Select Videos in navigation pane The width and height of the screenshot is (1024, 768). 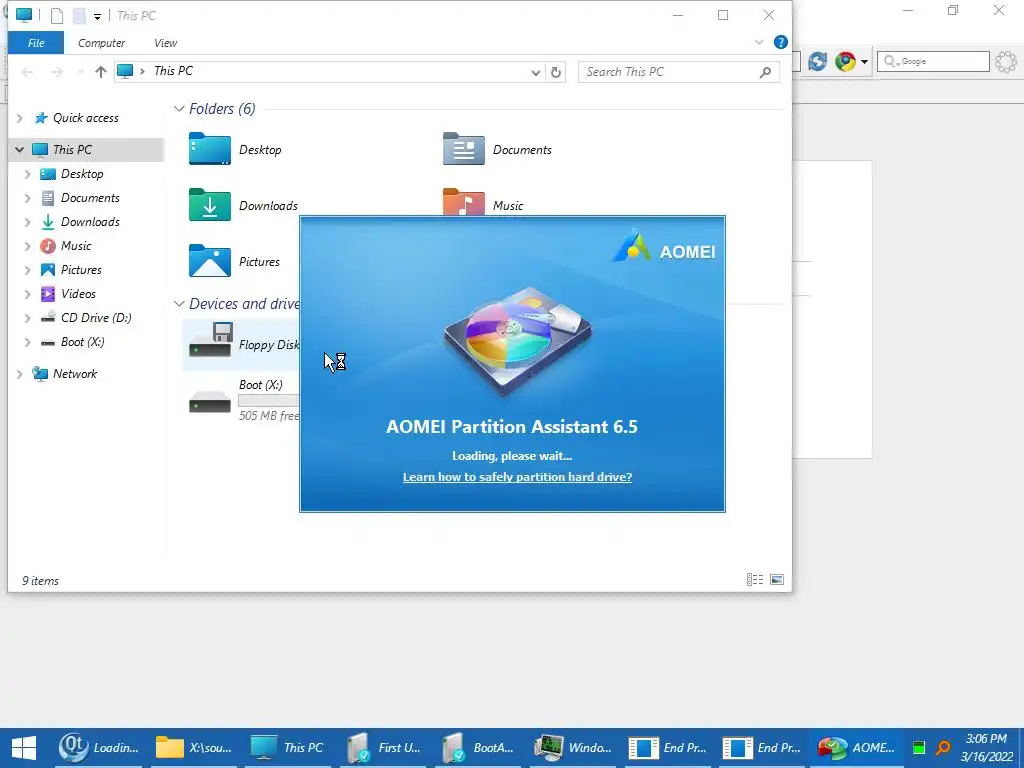pos(78,294)
